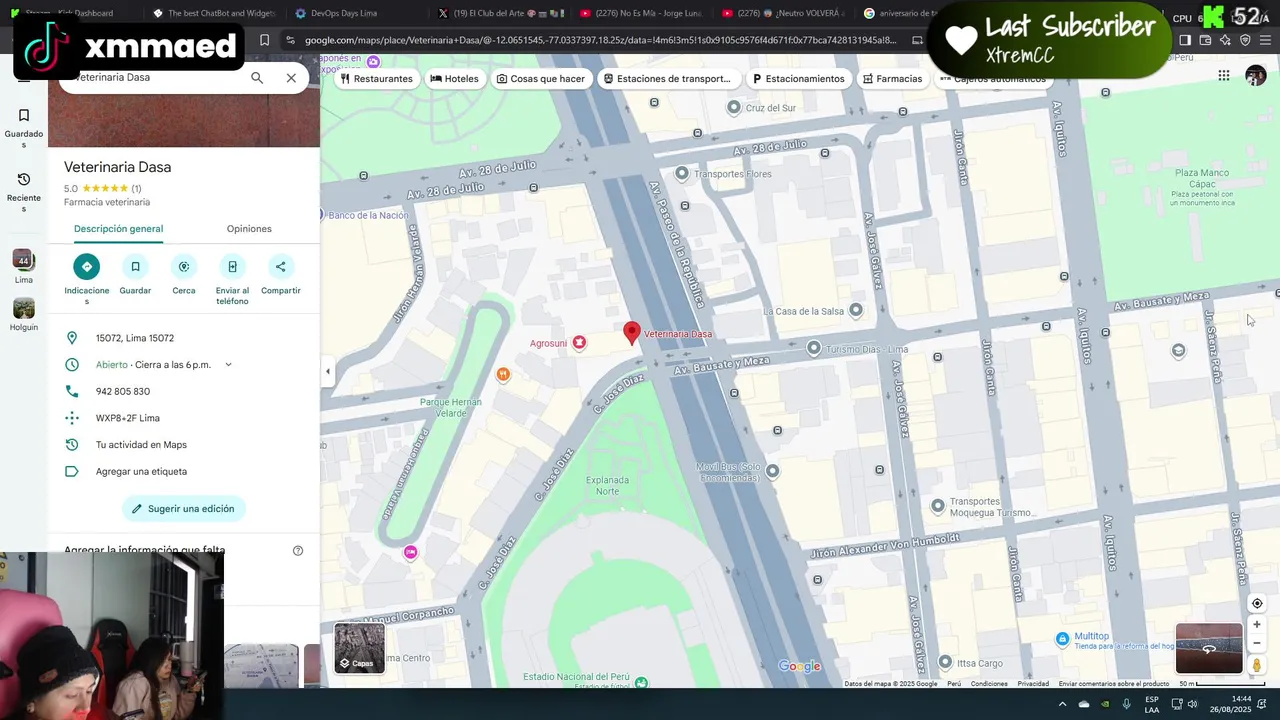Select the Estaciones de transporte chip
Screen dimensions: 1280x720
tap(667, 79)
